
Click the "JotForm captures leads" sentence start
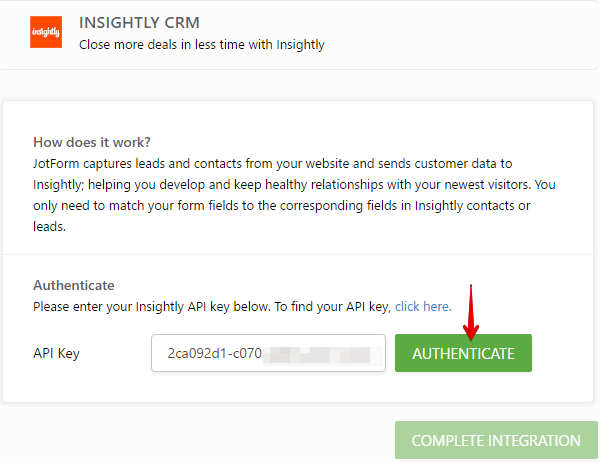pyautogui.click(x=100, y=161)
